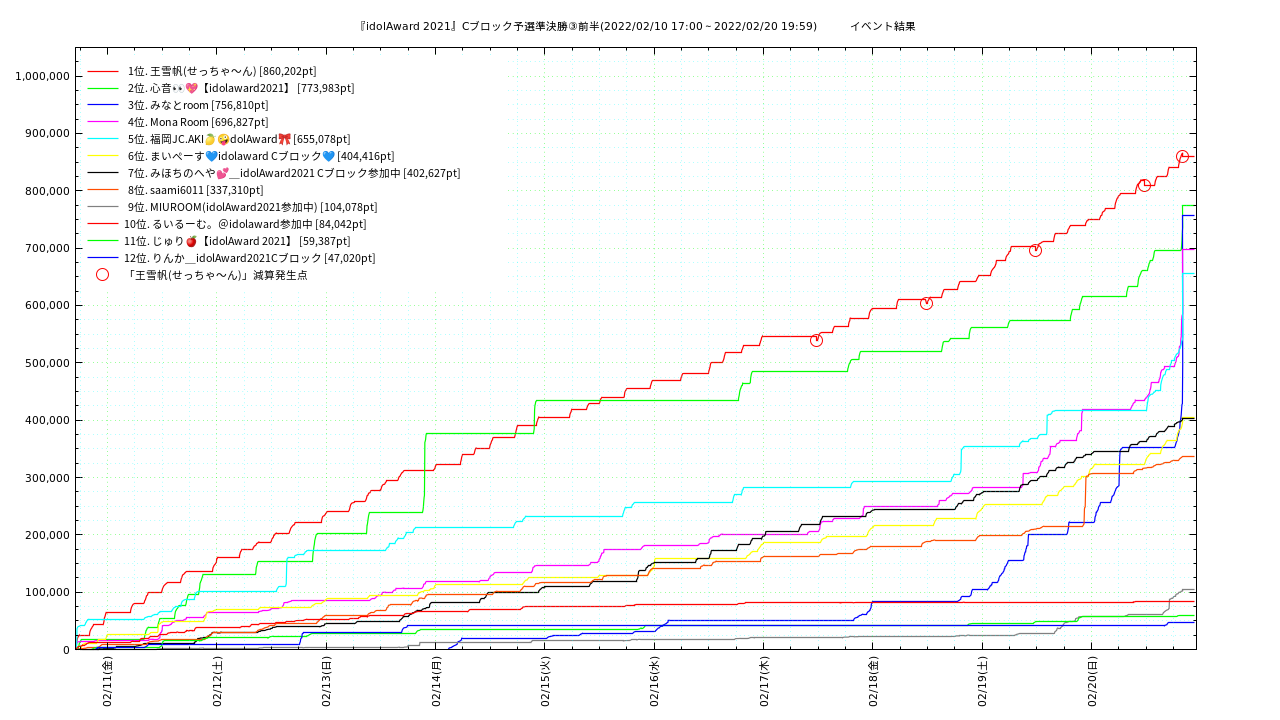
Task: Select the 4位 Mona Room legend entry
Action: [x=197, y=122]
